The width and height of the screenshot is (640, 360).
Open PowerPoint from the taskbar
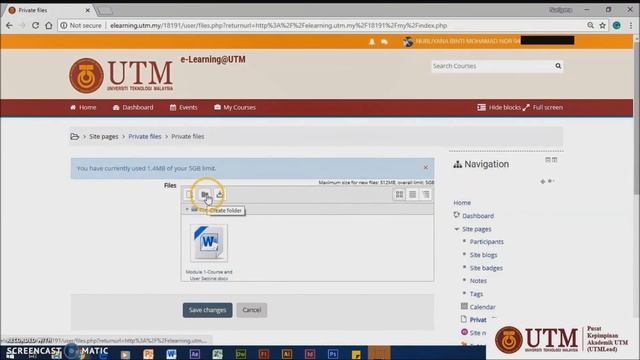click(148, 354)
